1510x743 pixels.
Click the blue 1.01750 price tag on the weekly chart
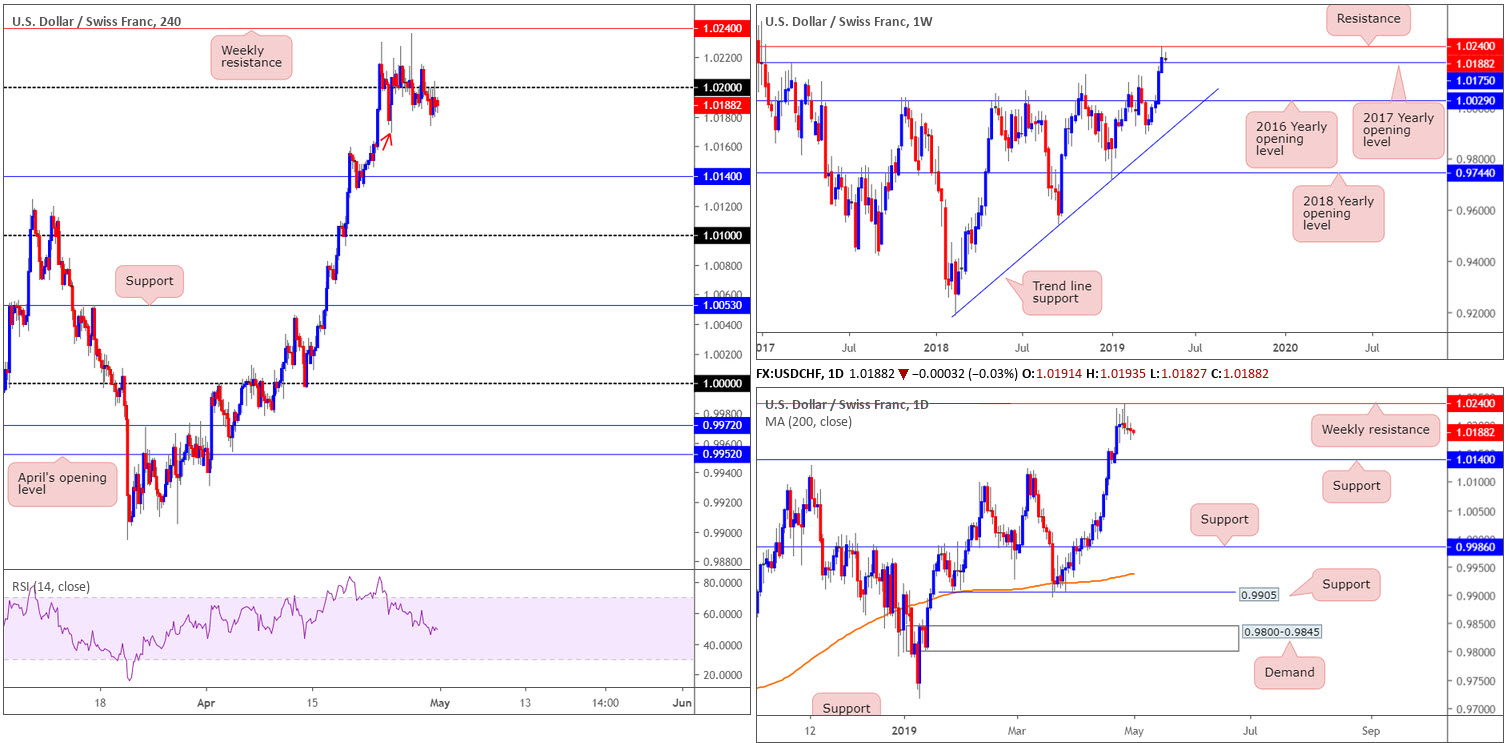(1477, 79)
